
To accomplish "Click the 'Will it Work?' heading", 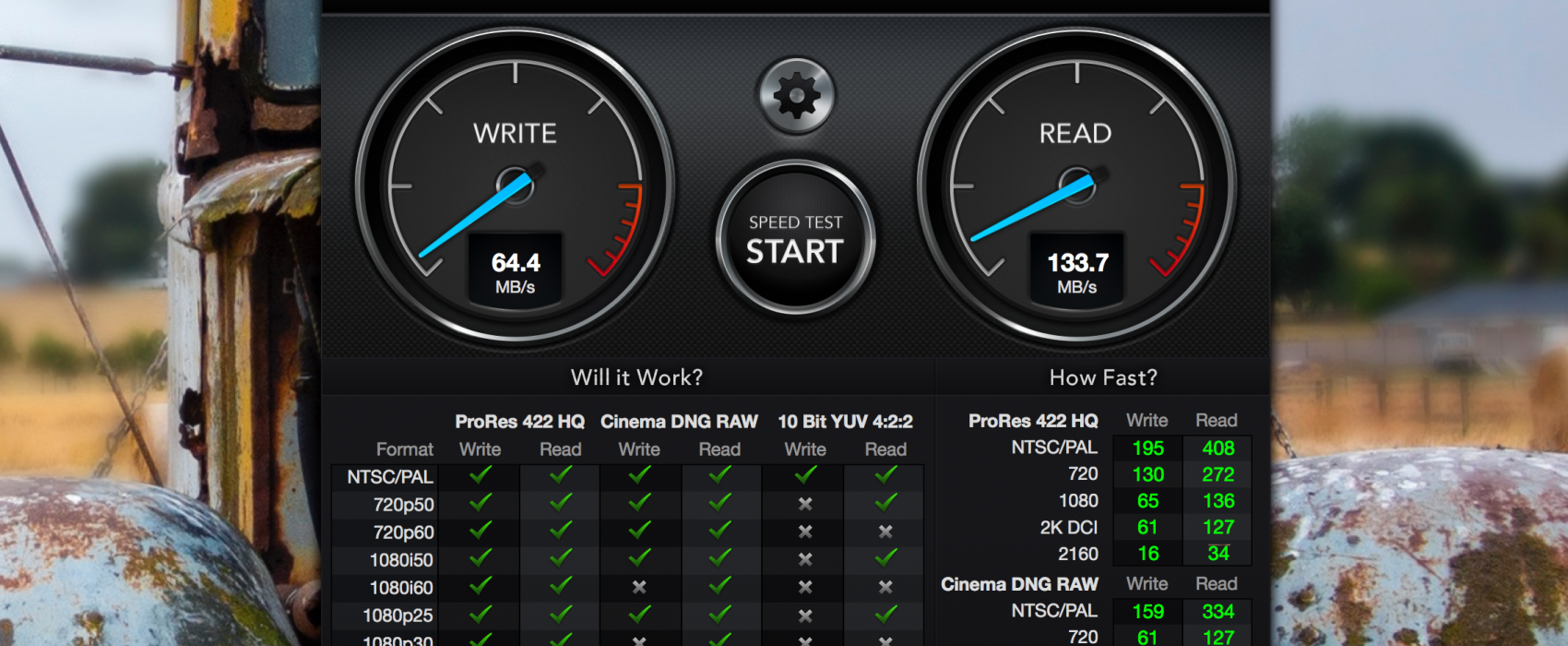I will click(636, 377).
